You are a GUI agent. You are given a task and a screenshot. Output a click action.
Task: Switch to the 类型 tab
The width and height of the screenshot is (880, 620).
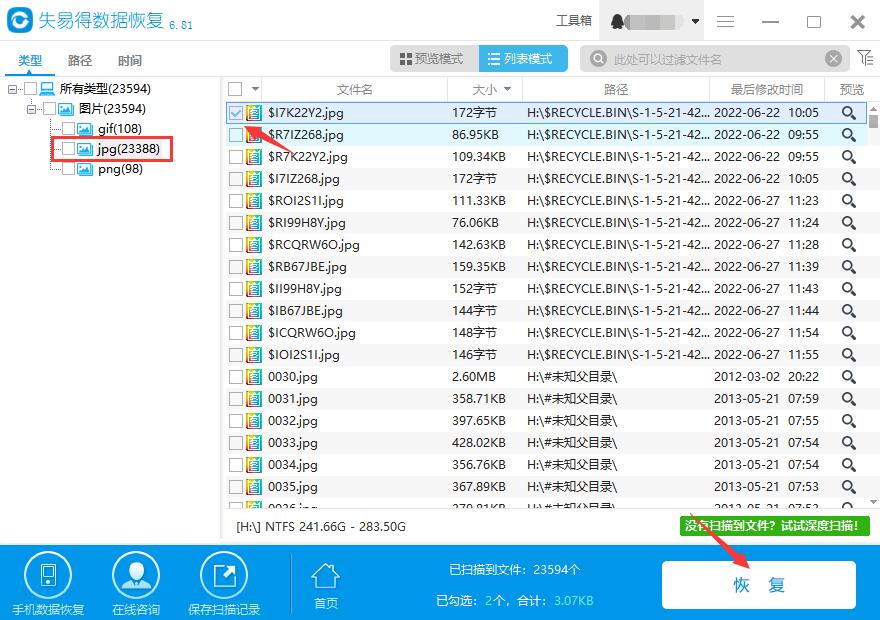coord(30,60)
